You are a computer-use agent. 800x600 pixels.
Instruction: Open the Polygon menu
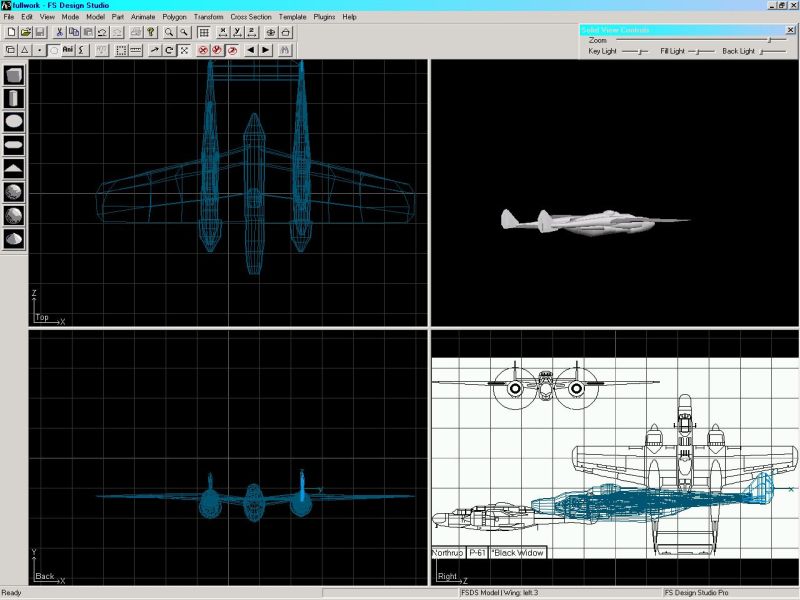pos(174,17)
